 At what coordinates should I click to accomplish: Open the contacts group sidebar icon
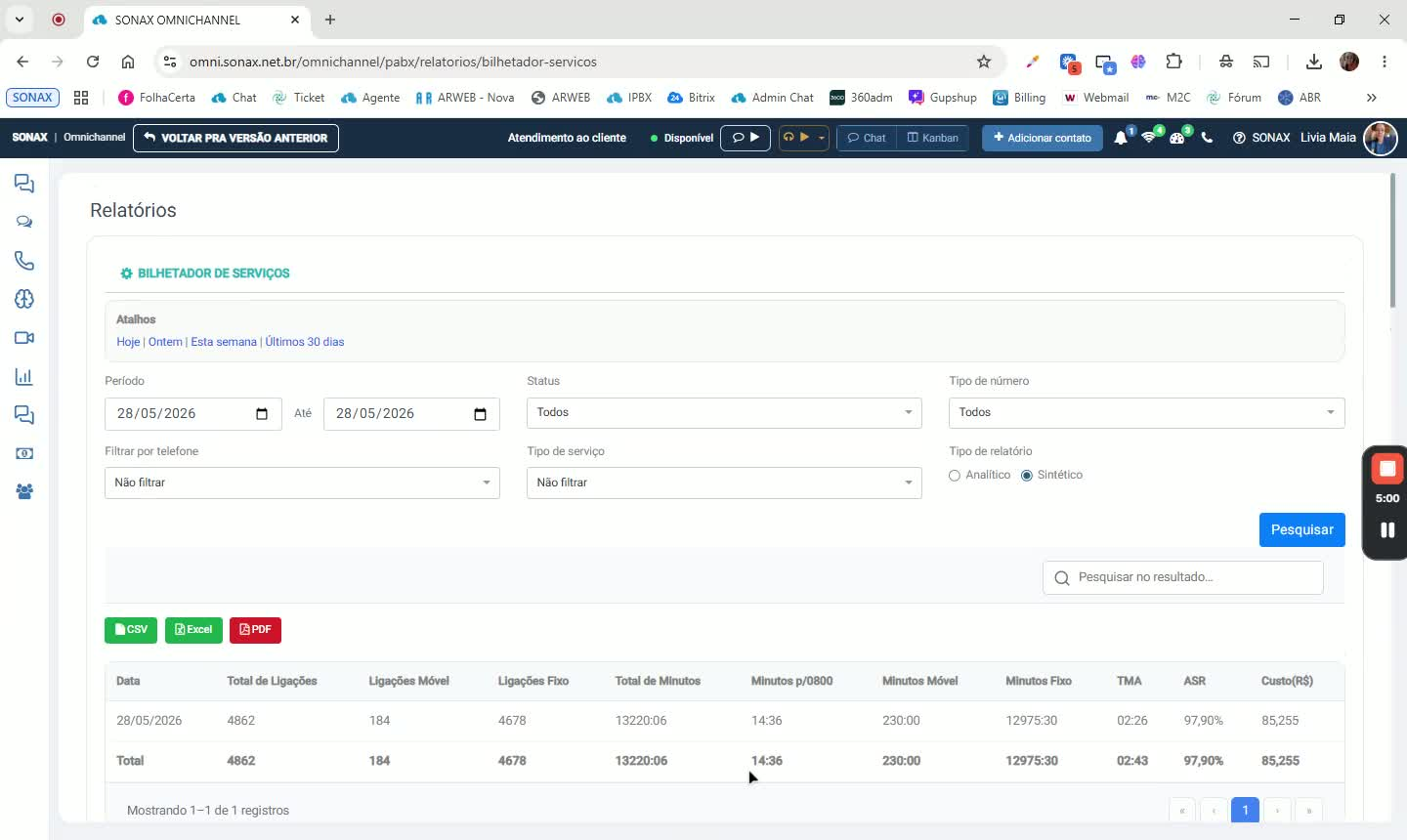pyautogui.click(x=24, y=492)
